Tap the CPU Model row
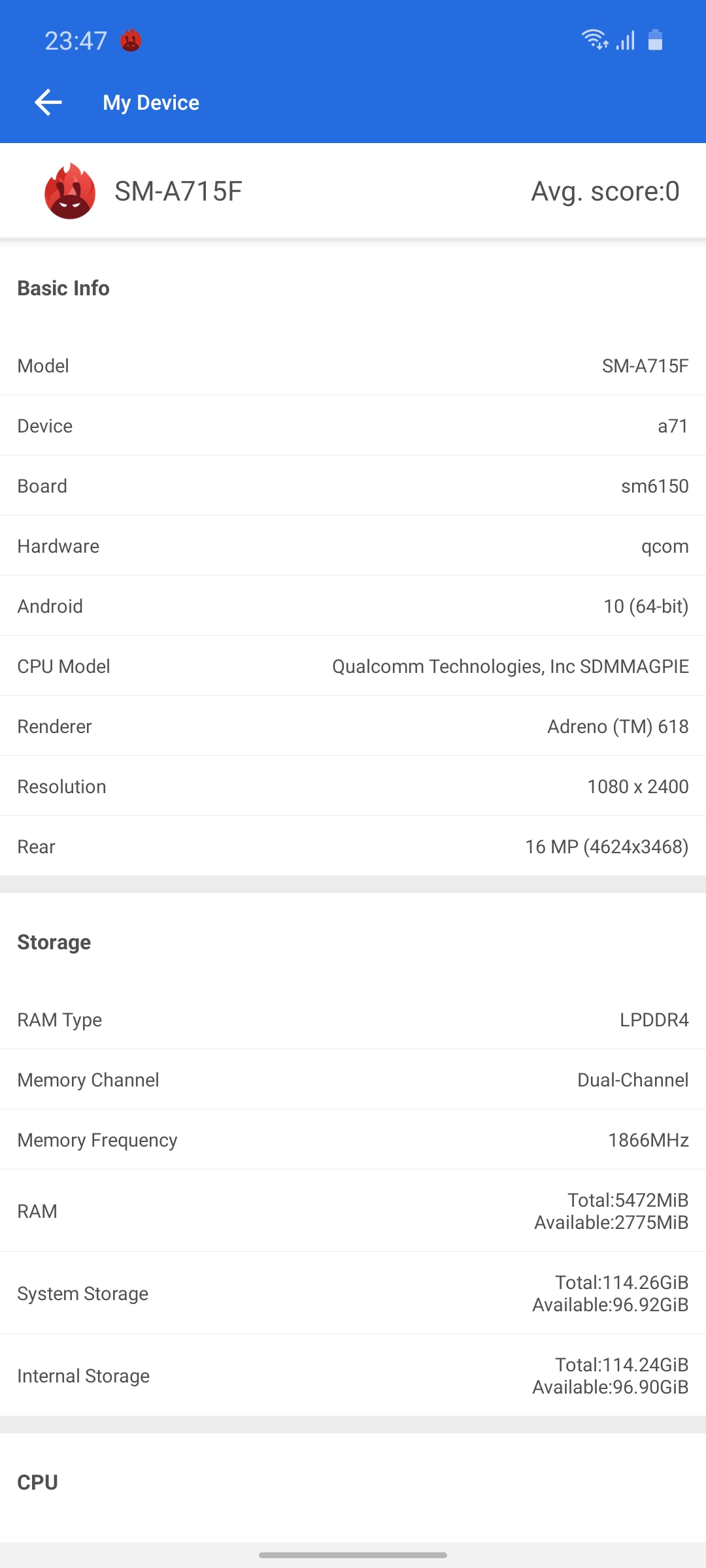This screenshot has height=1568, width=706. pyautogui.click(x=353, y=666)
